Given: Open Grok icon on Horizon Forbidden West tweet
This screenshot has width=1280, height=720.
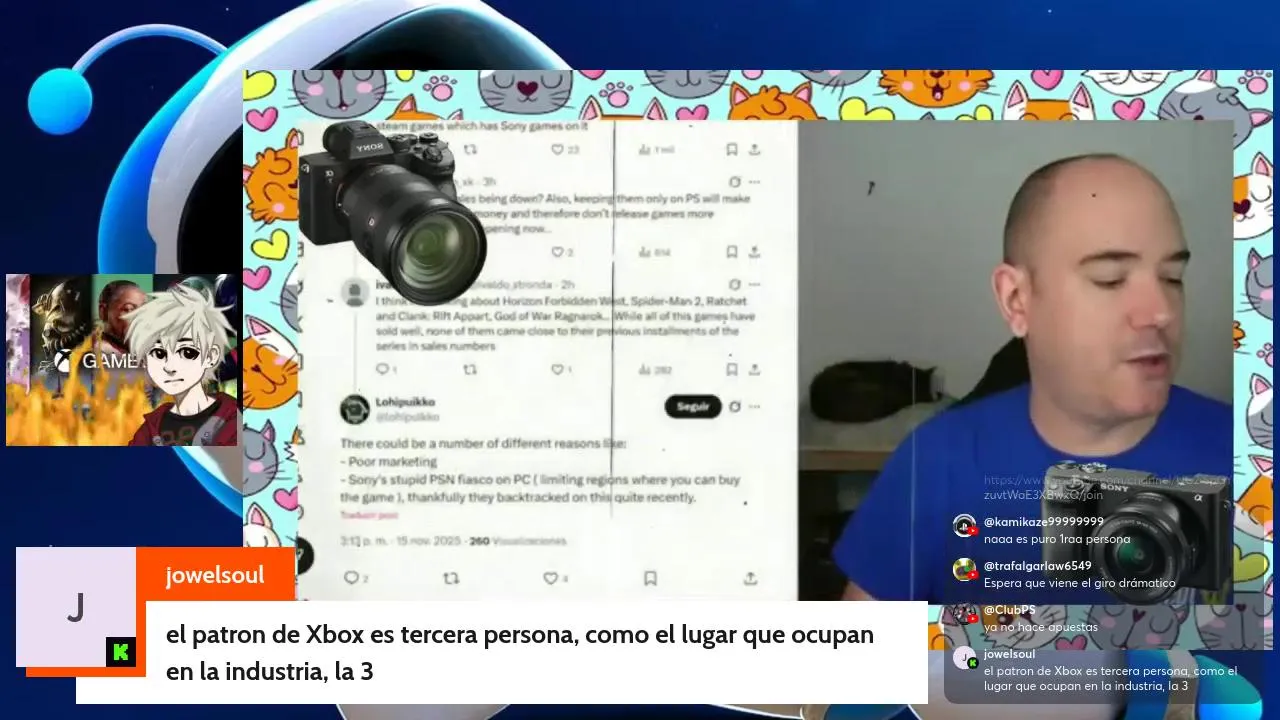Looking at the screenshot, I should [x=735, y=285].
